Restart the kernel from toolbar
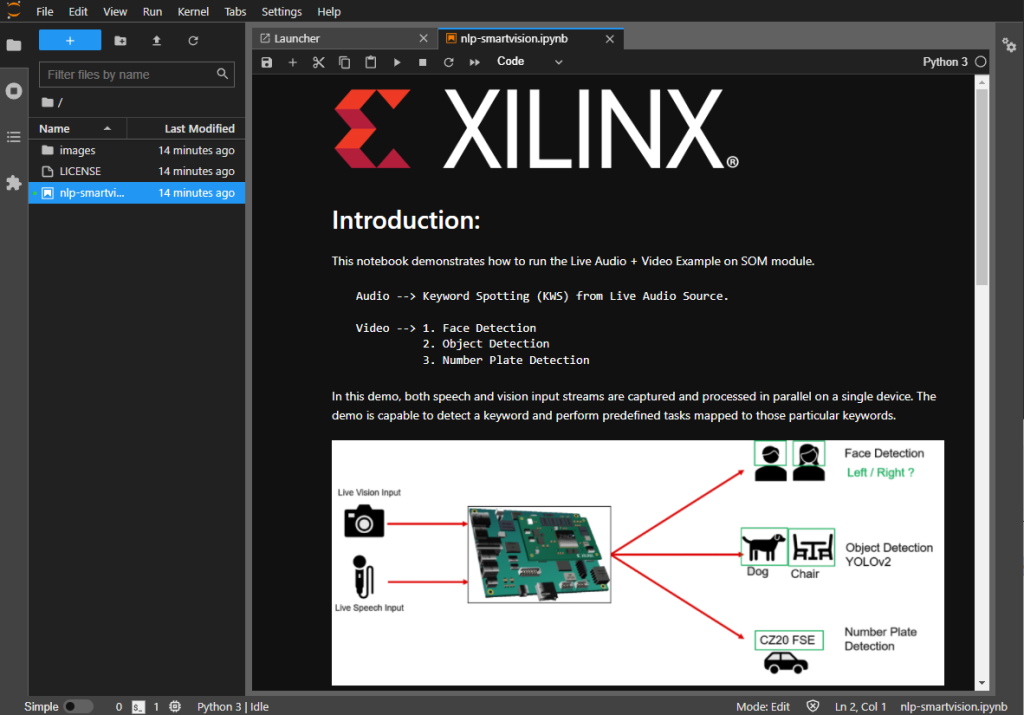1024x715 pixels. [448, 62]
